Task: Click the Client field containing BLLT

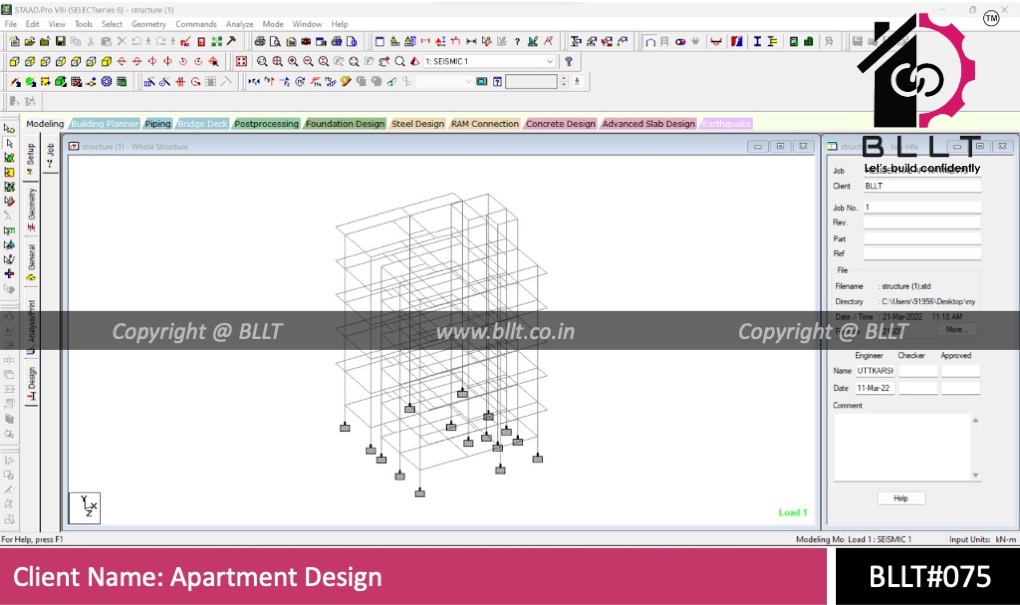Action: pyautogui.click(x=922, y=186)
